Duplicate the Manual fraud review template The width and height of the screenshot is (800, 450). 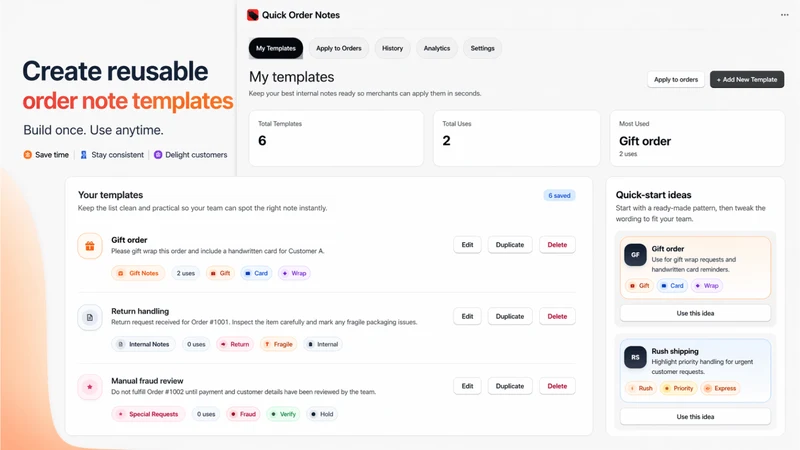click(x=510, y=386)
